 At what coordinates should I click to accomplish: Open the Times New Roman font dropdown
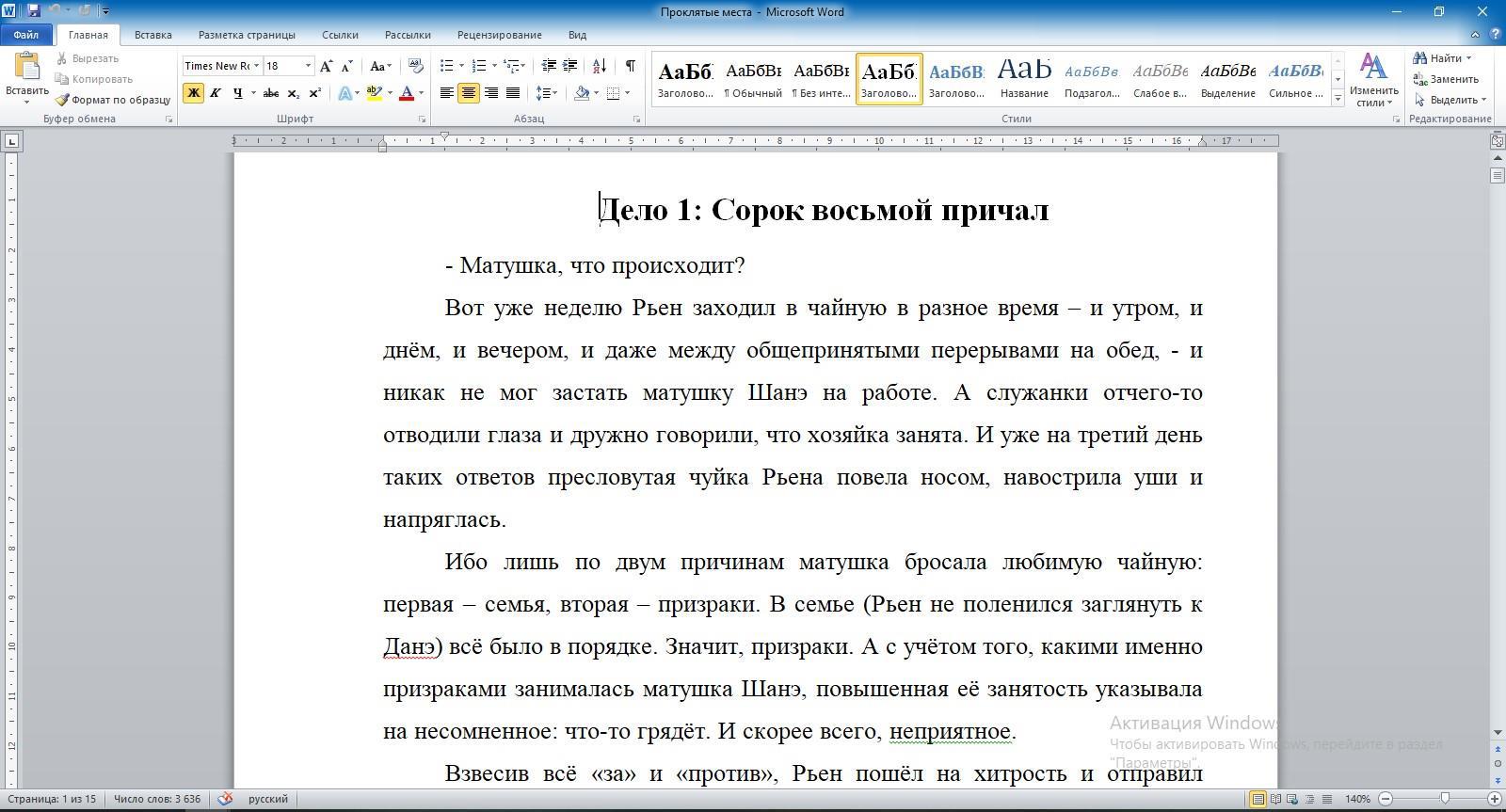click(256, 66)
